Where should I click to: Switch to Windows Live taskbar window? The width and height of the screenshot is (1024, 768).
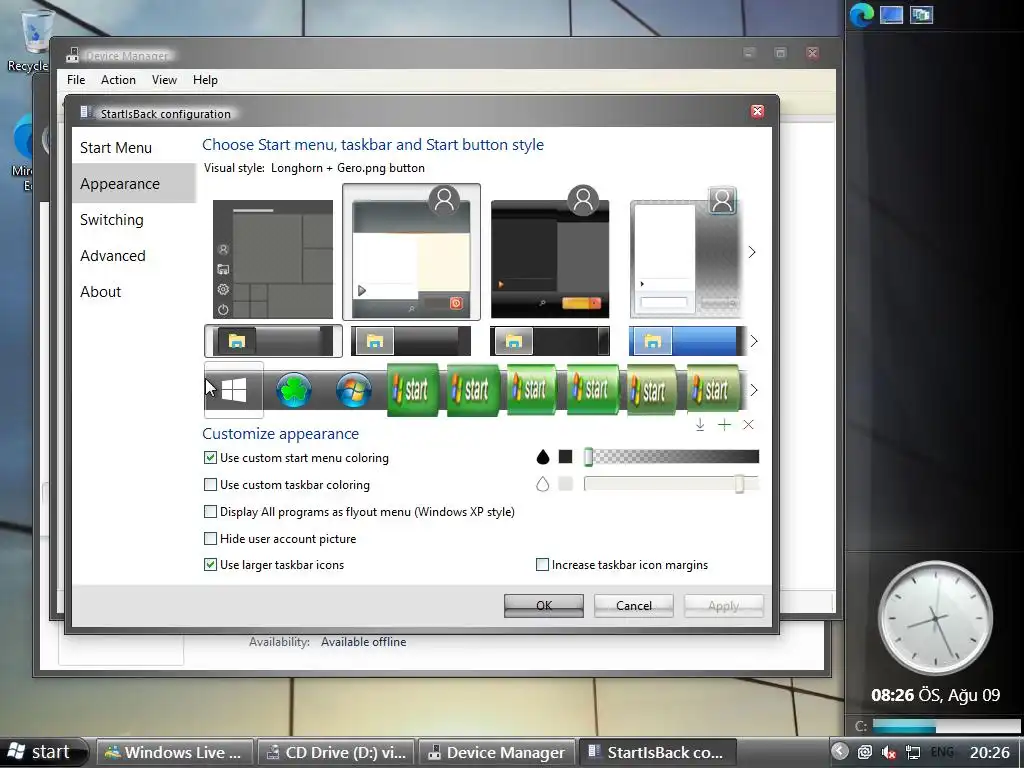click(x=174, y=752)
